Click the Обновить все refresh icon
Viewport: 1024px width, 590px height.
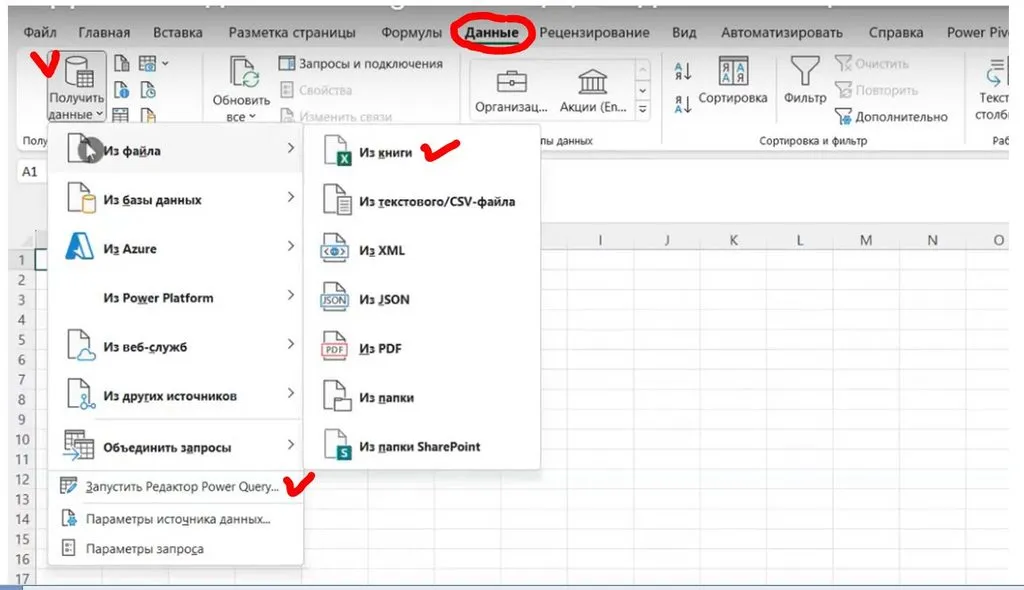243,73
